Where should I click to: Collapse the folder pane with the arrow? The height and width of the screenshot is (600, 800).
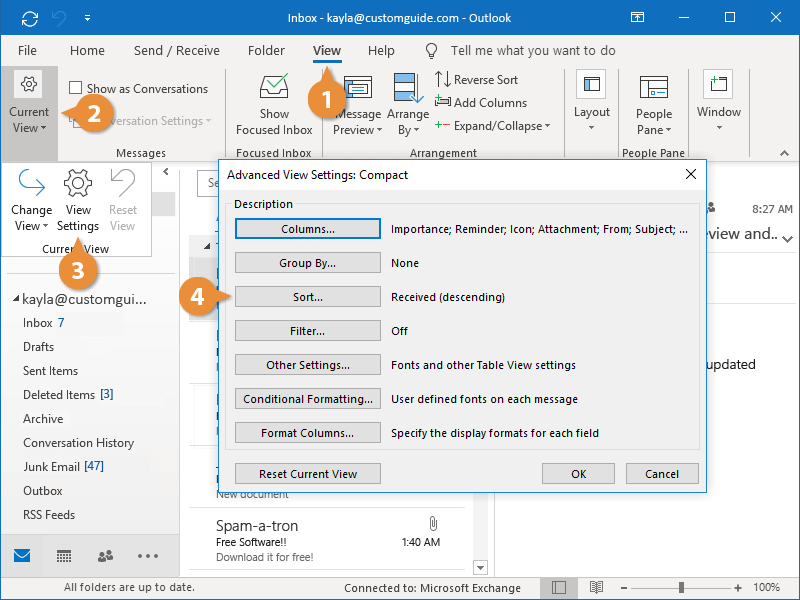coord(166,172)
